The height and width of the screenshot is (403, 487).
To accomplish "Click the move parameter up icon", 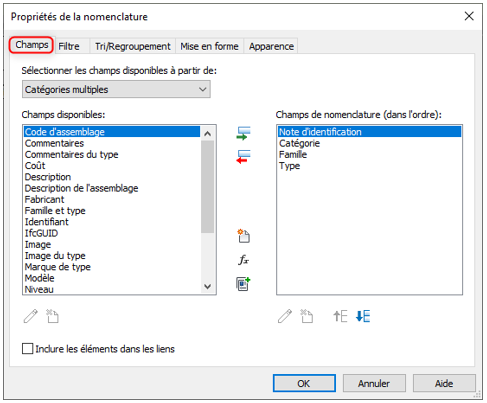I will click(x=340, y=316).
